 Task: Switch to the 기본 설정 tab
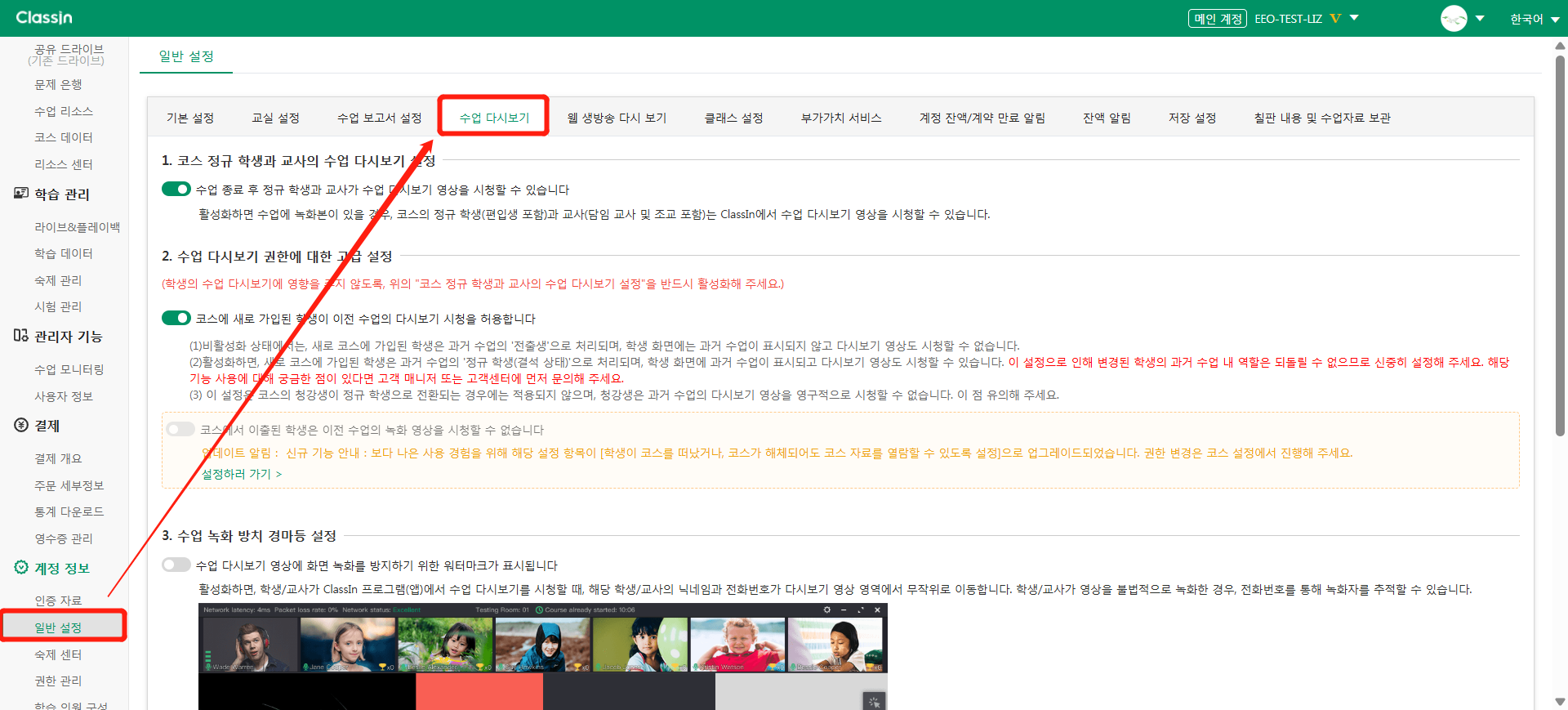point(190,118)
